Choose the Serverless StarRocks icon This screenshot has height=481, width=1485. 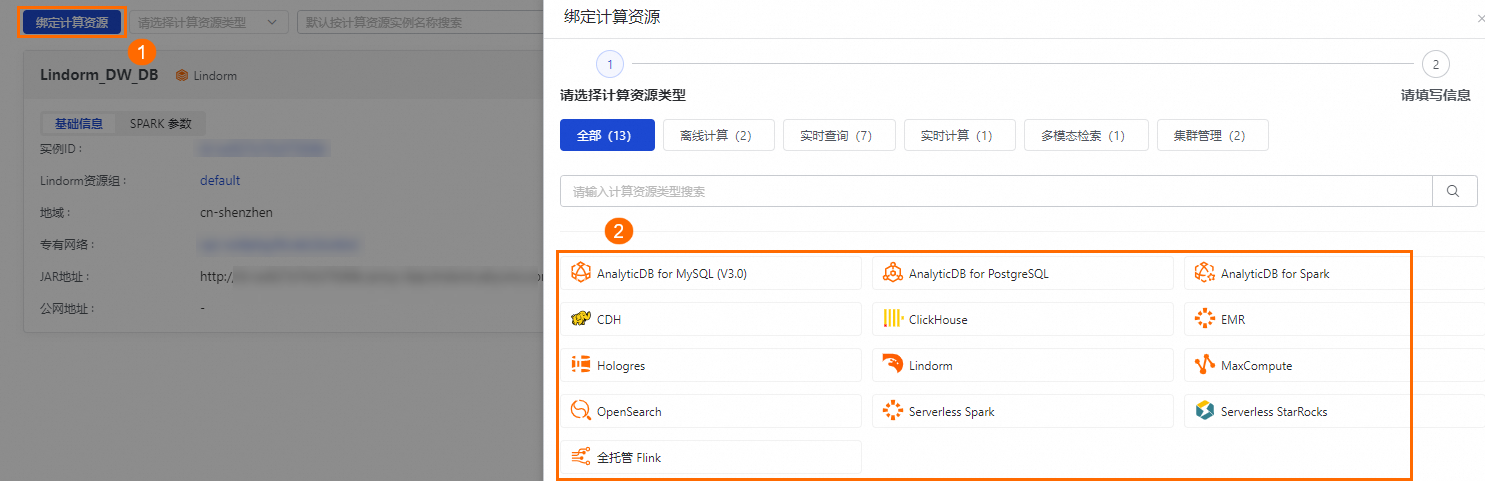click(1205, 411)
